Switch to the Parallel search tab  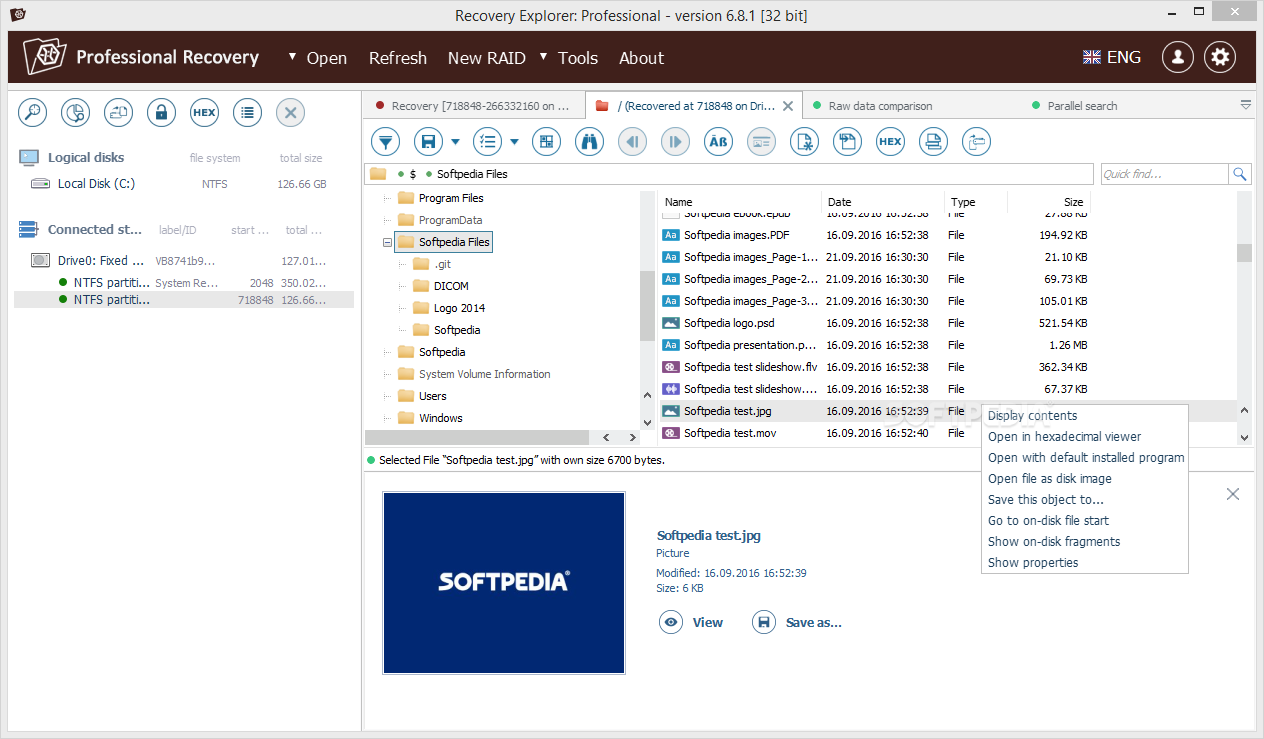tap(1082, 106)
